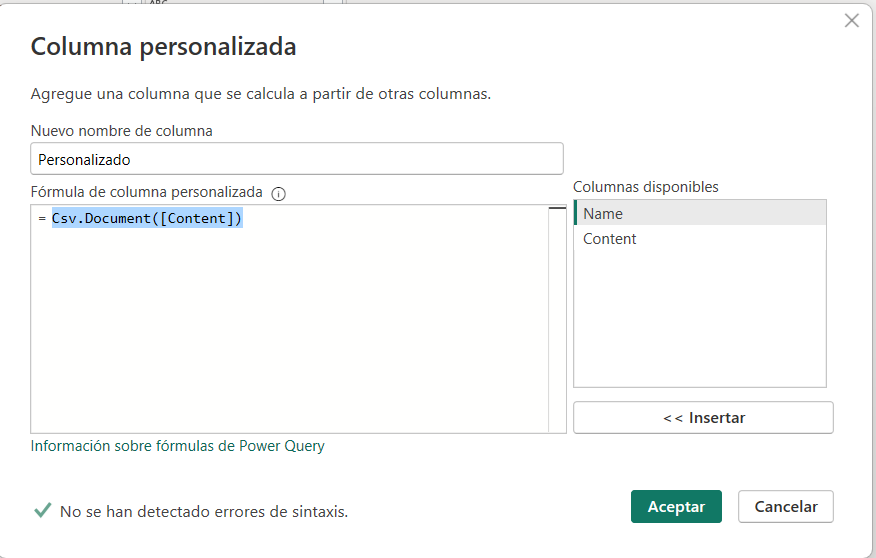This screenshot has width=876, height=558.
Task: Click inside the empty formula editor area
Action: (x=290, y=330)
